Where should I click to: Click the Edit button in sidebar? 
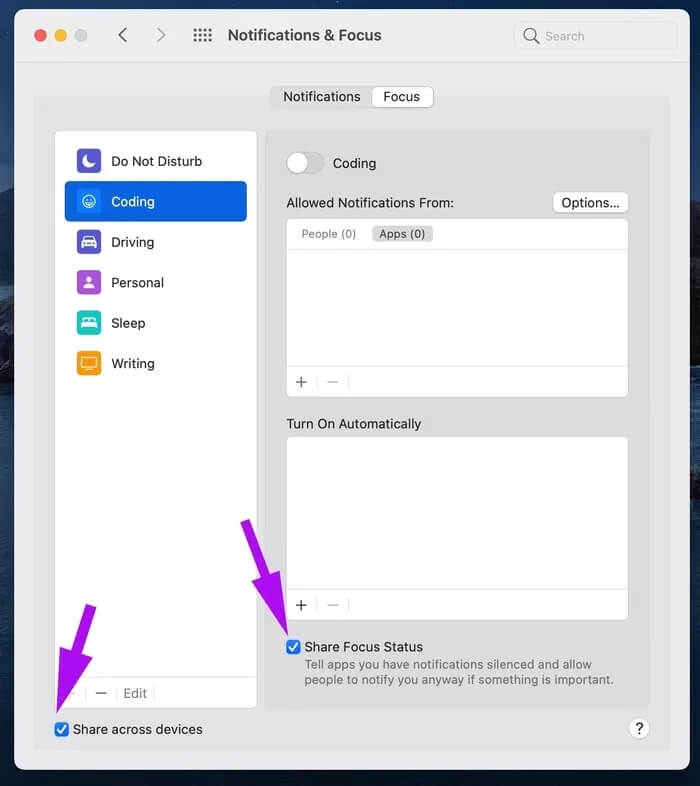pos(135,693)
